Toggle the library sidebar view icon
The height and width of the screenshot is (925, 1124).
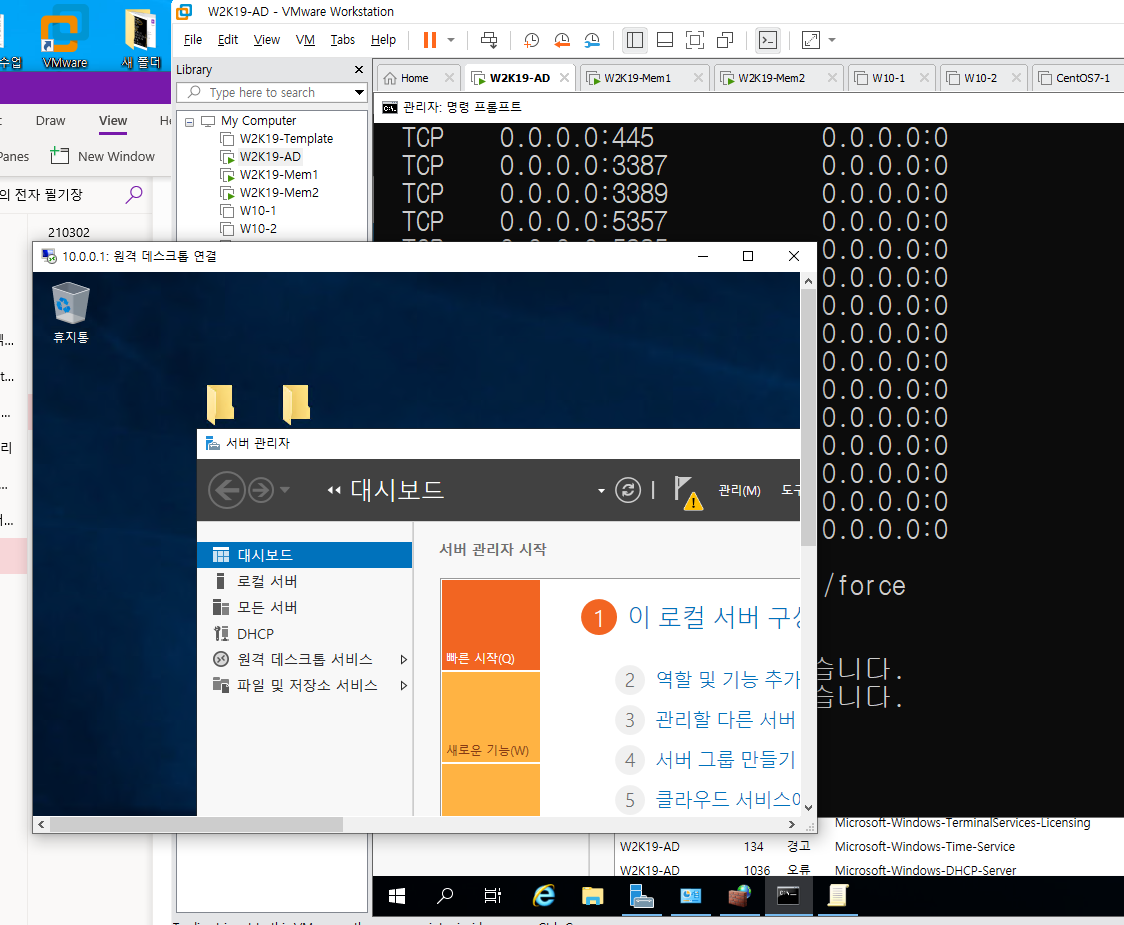635,40
